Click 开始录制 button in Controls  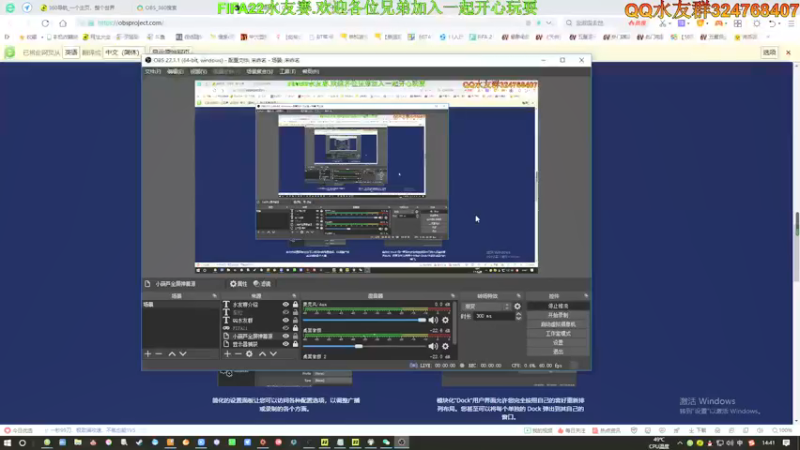coord(558,315)
